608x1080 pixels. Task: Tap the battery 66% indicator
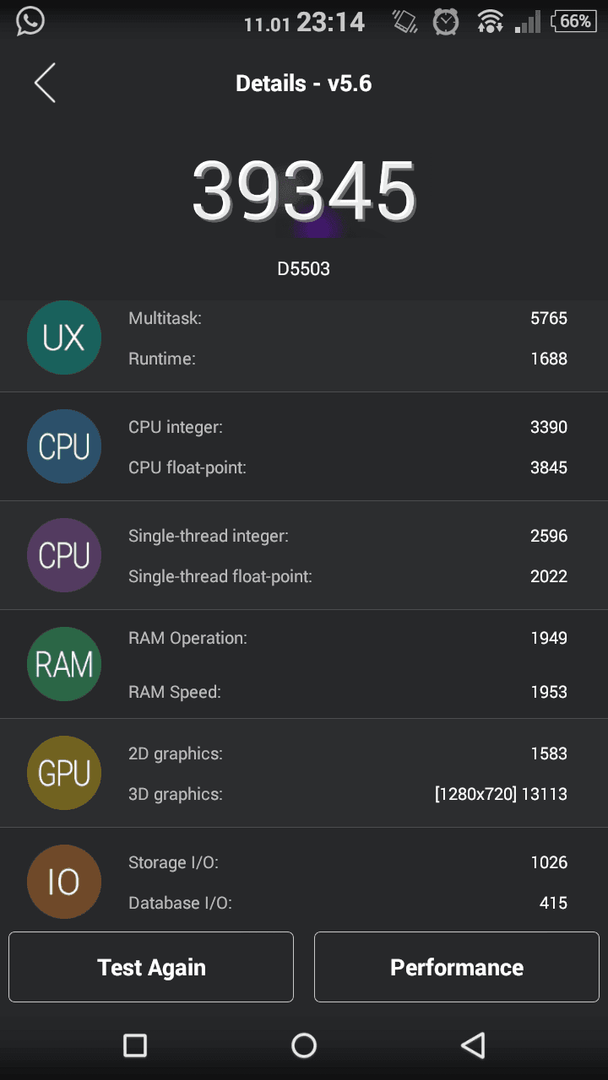click(x=573, y=21)
